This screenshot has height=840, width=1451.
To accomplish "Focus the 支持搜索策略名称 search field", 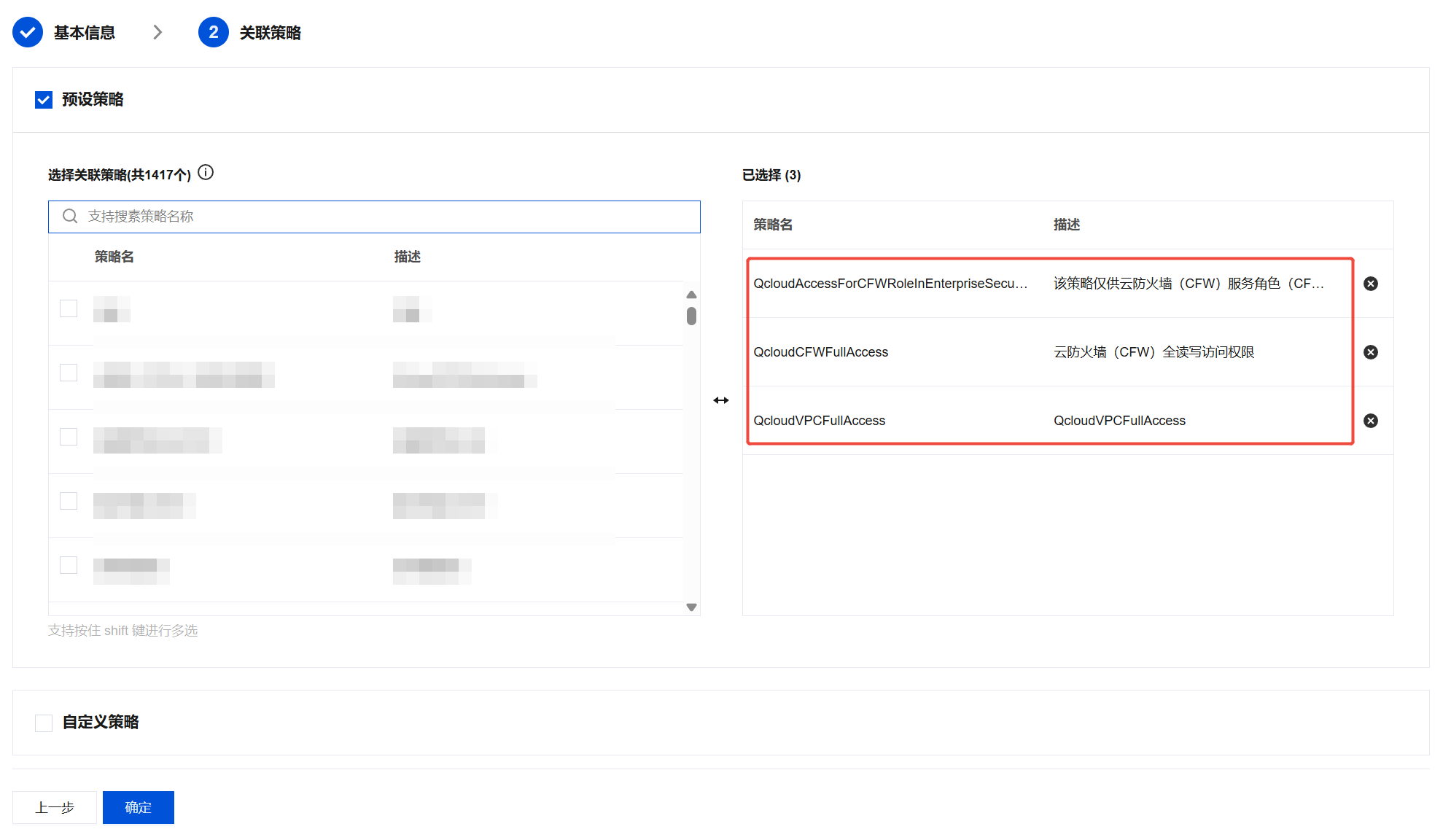I will [374, 217].
